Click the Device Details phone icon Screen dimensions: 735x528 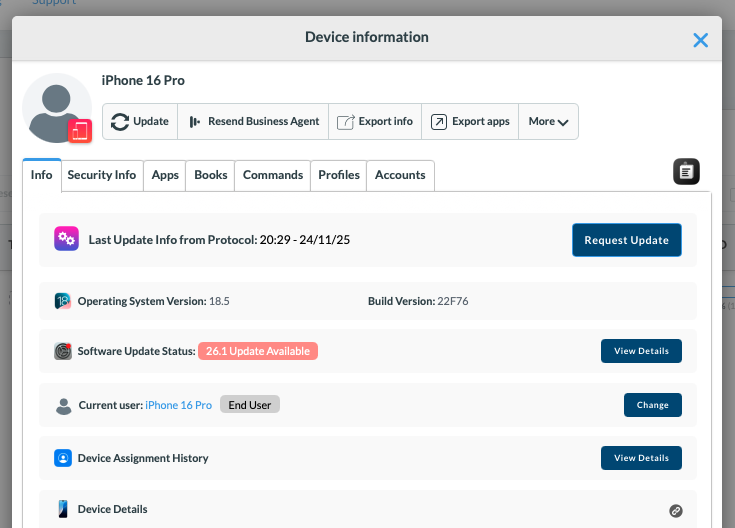pyautogui.click(x=63, y=509)
